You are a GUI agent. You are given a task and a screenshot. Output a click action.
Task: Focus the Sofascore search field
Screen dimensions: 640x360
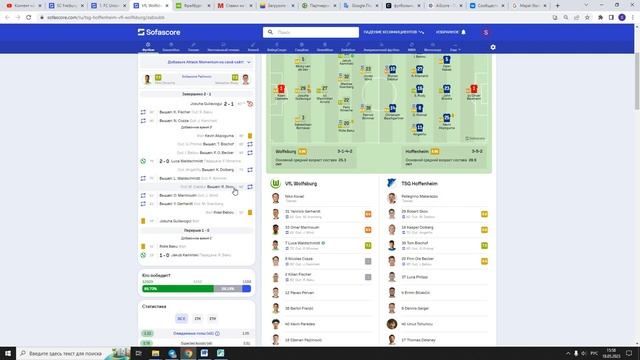[311, 32]
